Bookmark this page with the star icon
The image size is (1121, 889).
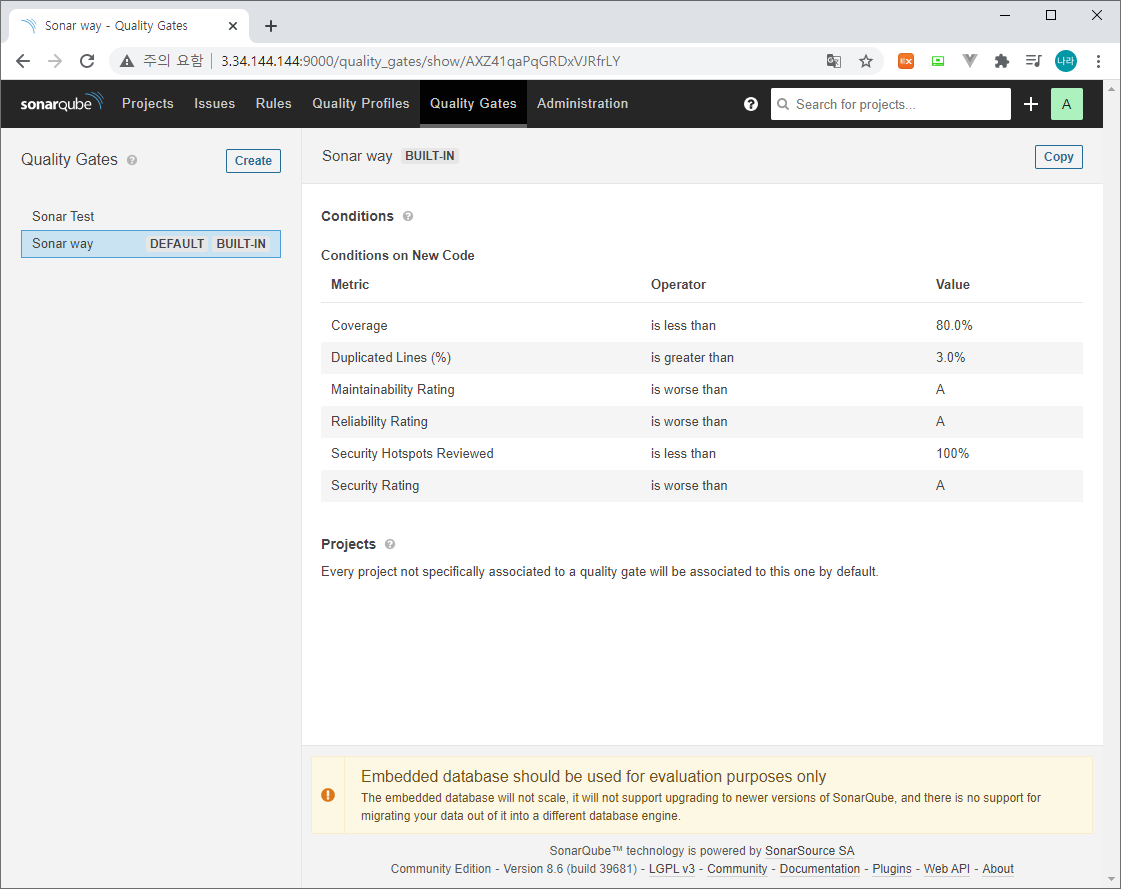866,61
